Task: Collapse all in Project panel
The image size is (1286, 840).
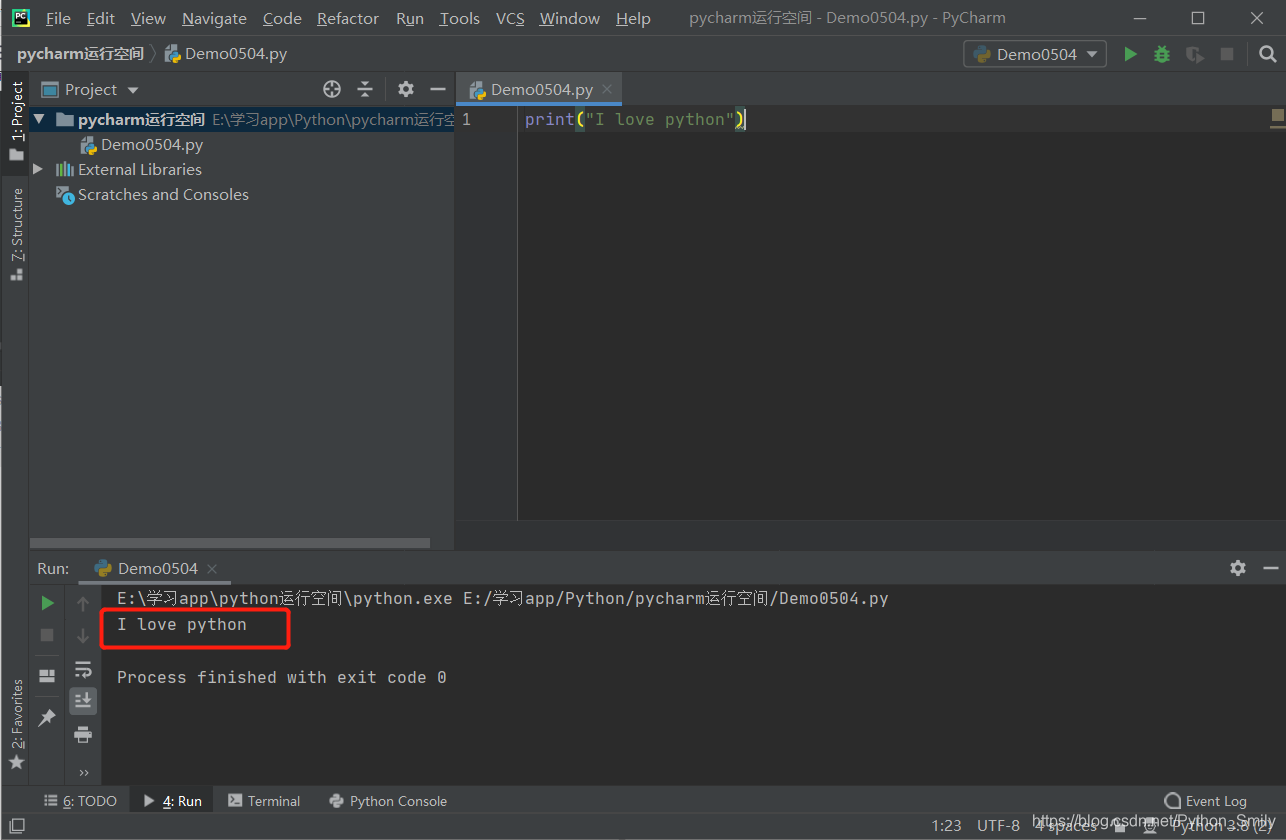Action: 365,89
